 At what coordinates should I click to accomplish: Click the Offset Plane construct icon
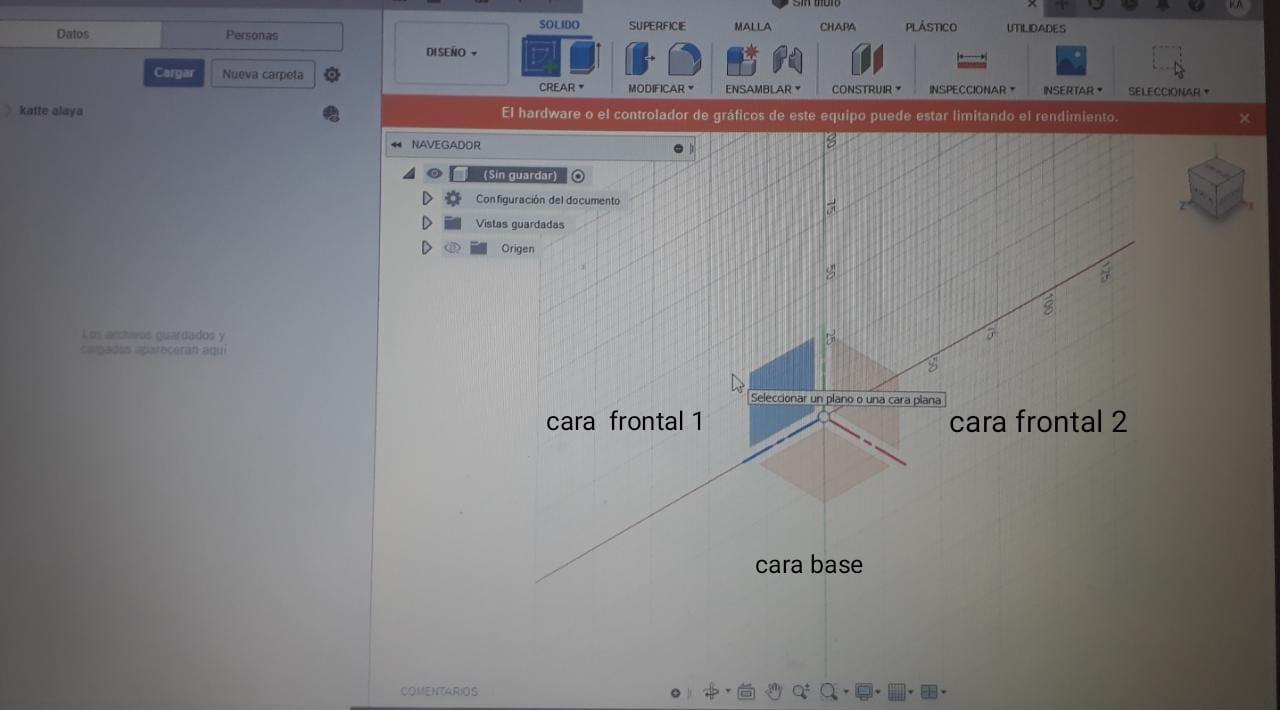pyautogui.click(x=867, y=60)
